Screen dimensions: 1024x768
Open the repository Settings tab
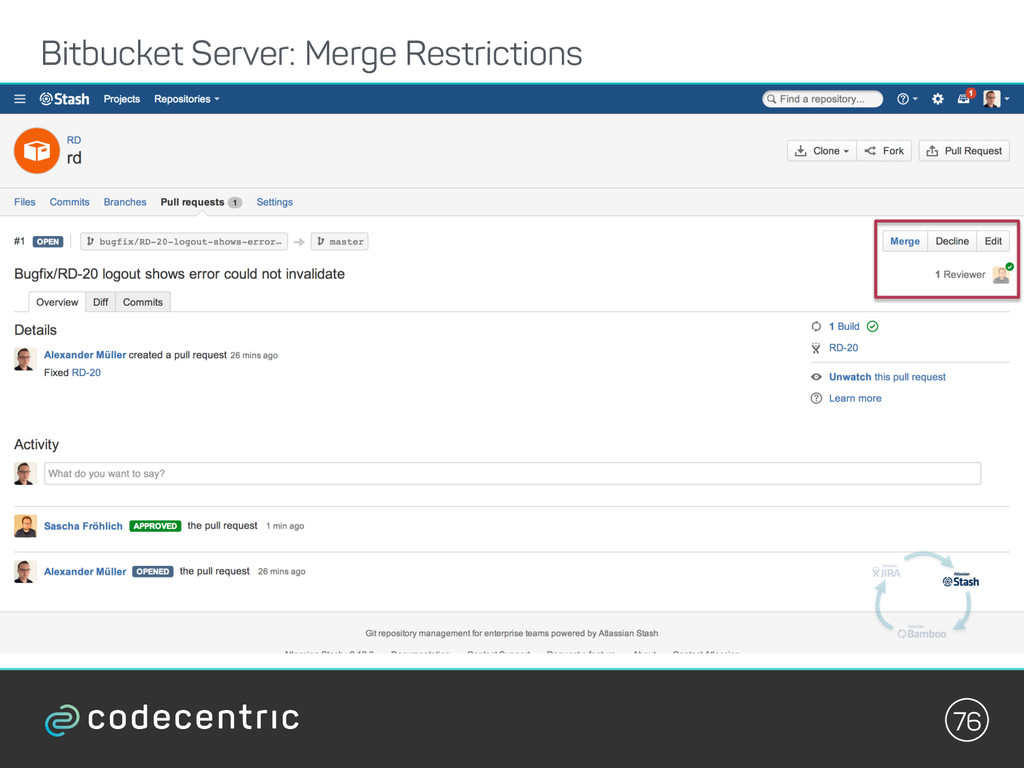[x=274, y=202]
